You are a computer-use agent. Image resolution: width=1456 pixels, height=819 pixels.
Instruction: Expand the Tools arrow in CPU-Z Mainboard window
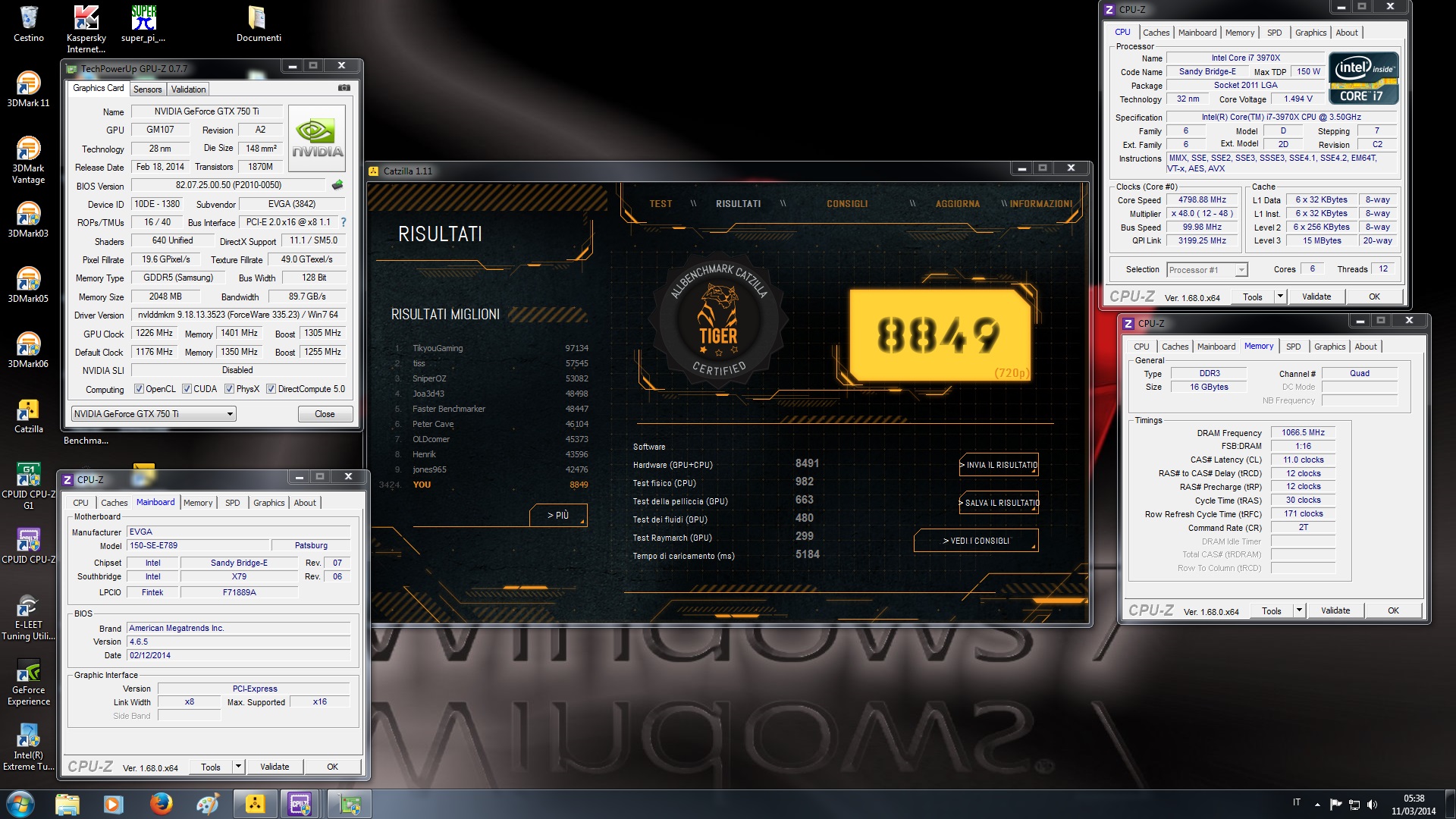pyautogui.click(x=238, y=767)
